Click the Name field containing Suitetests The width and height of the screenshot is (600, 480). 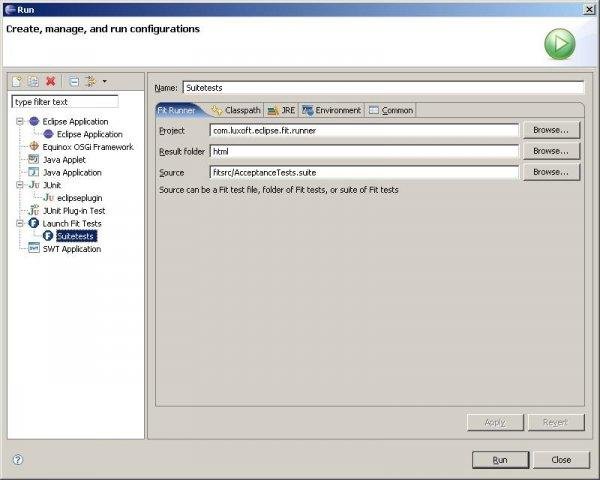tap(383, 88)
